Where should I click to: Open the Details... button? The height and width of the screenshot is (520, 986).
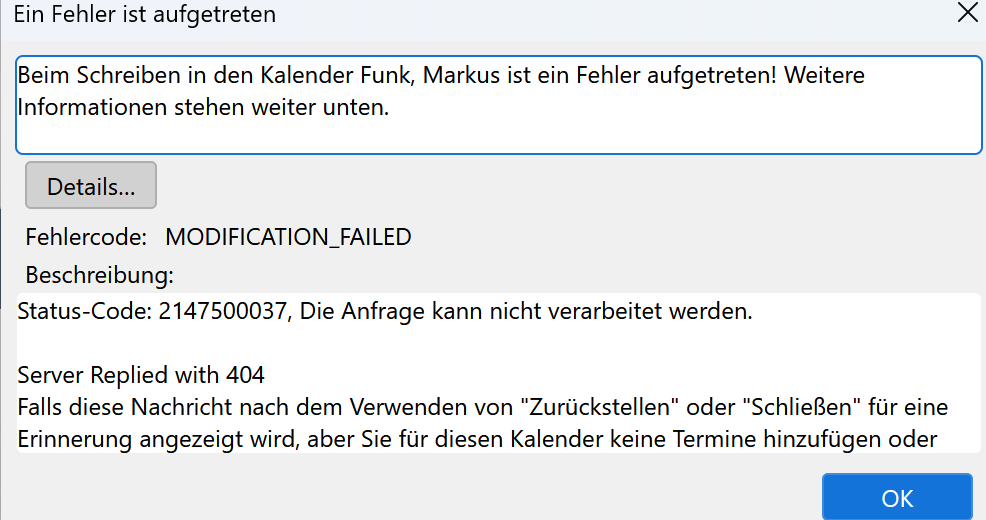pos(91,185)
